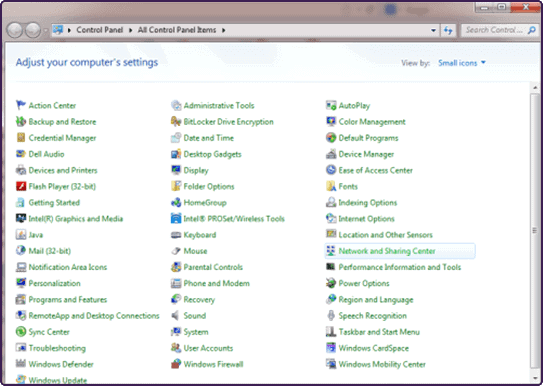Screen dimensions: 543x386
Task: Open Indexing Options
Action: [367, 203]
